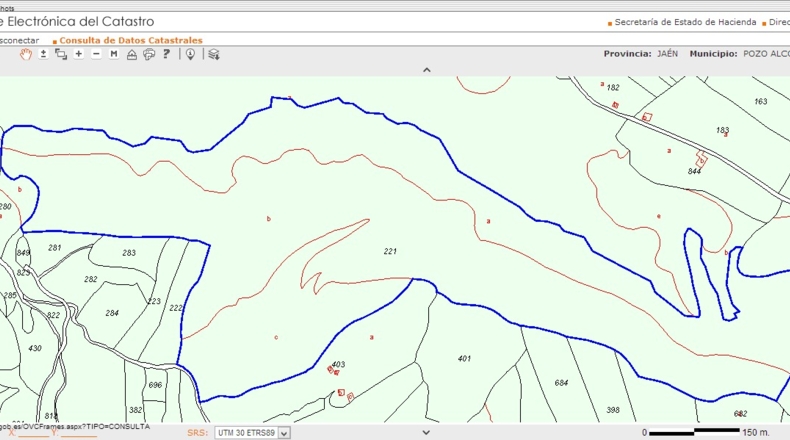Click the JAÉN province value
790x440 pixels.
(668, 53)
